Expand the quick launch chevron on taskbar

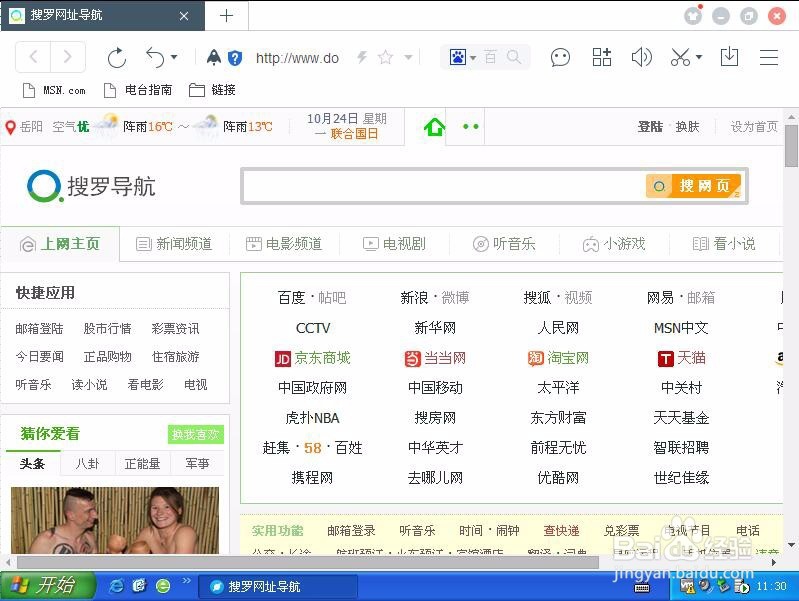tap(187, 580)
